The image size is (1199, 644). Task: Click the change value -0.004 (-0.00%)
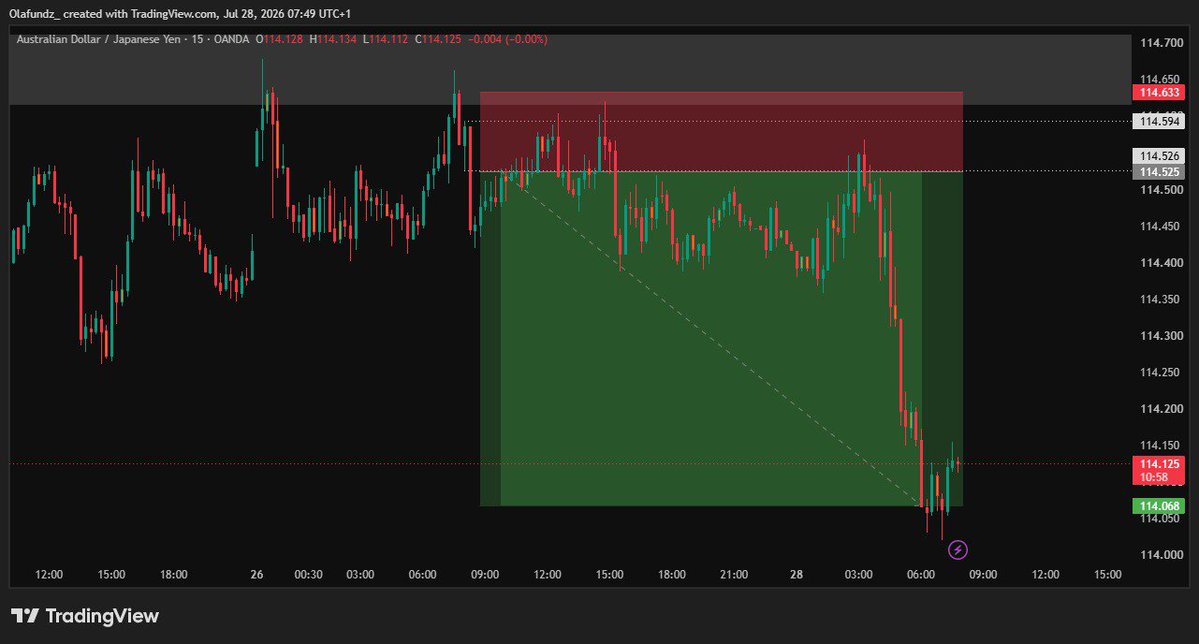coord(507,39)
